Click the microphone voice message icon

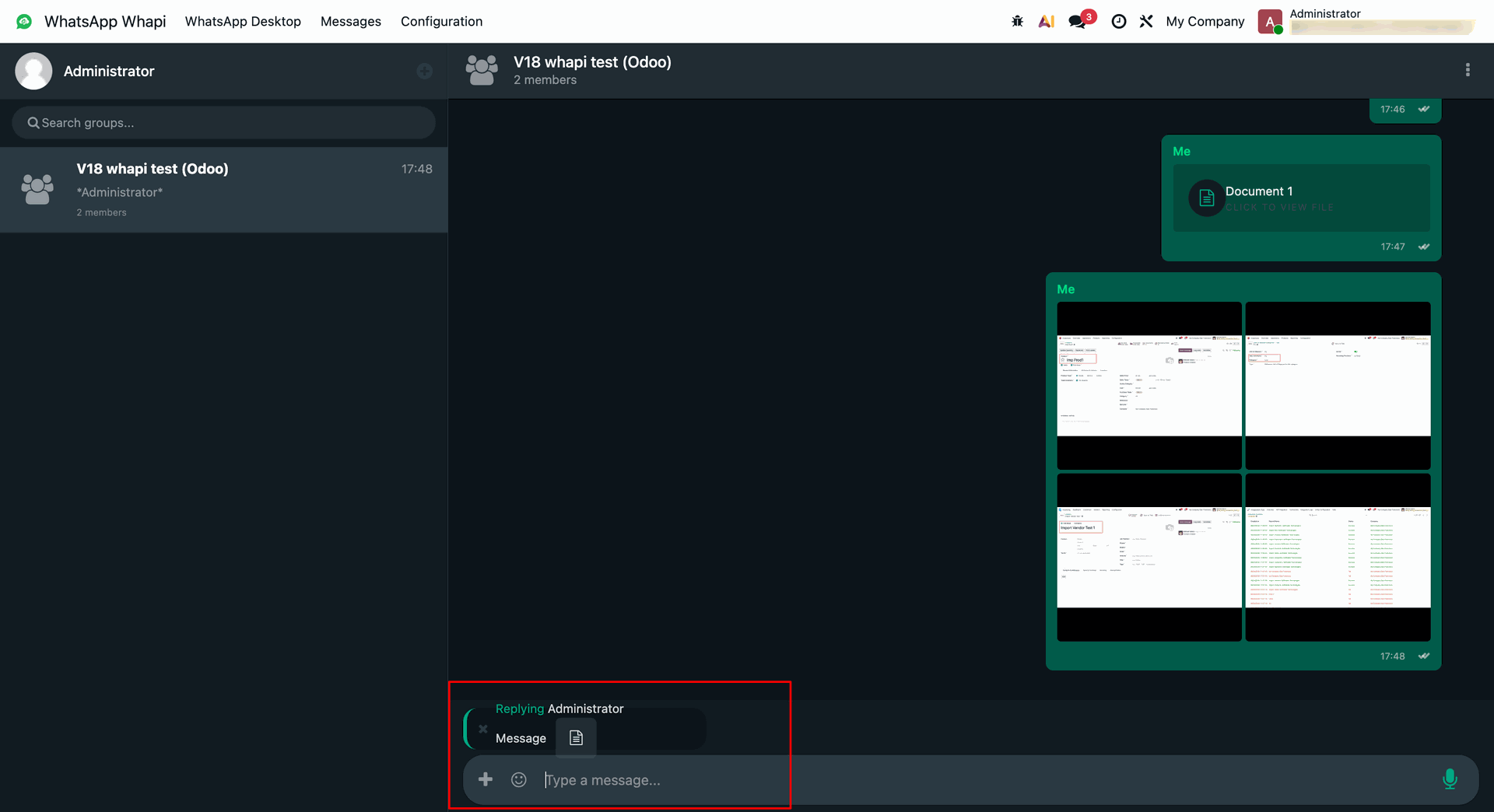pos(1450,779)
